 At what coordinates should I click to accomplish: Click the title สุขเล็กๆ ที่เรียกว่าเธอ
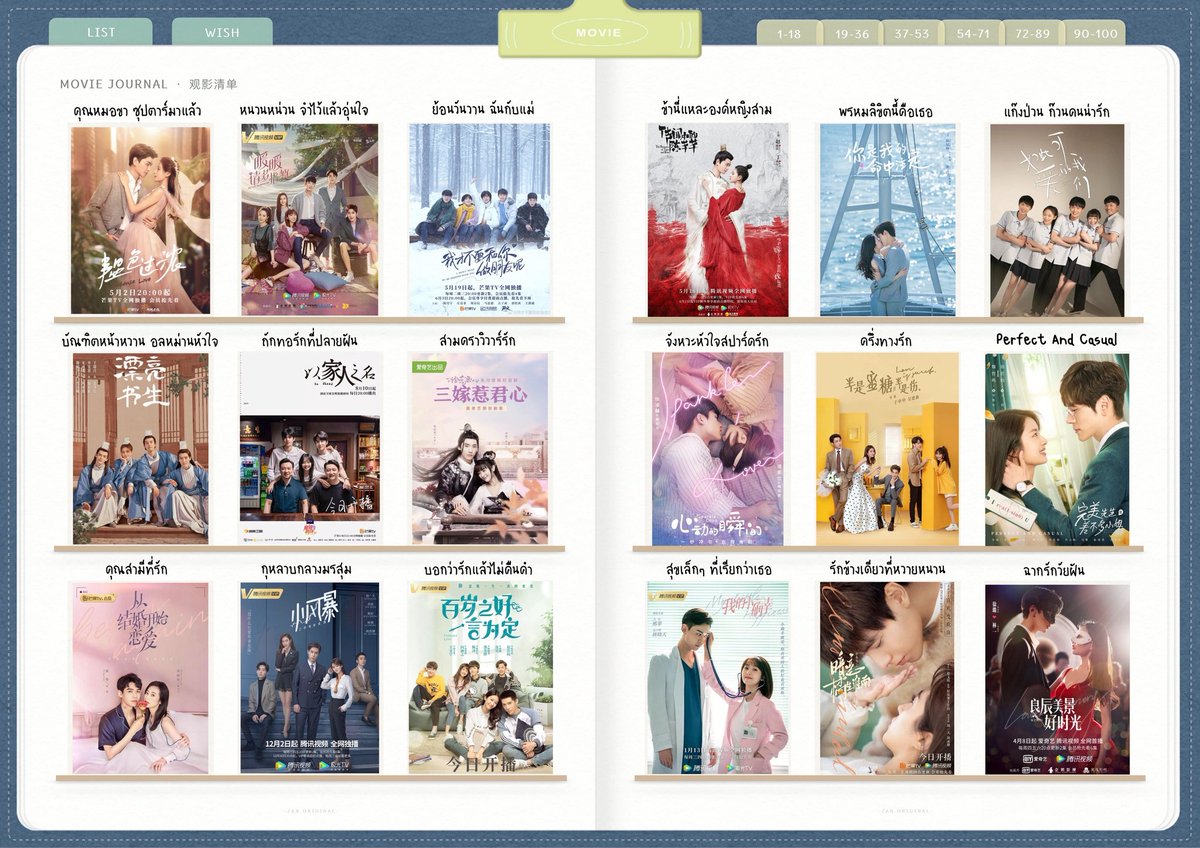coord(718,570)
